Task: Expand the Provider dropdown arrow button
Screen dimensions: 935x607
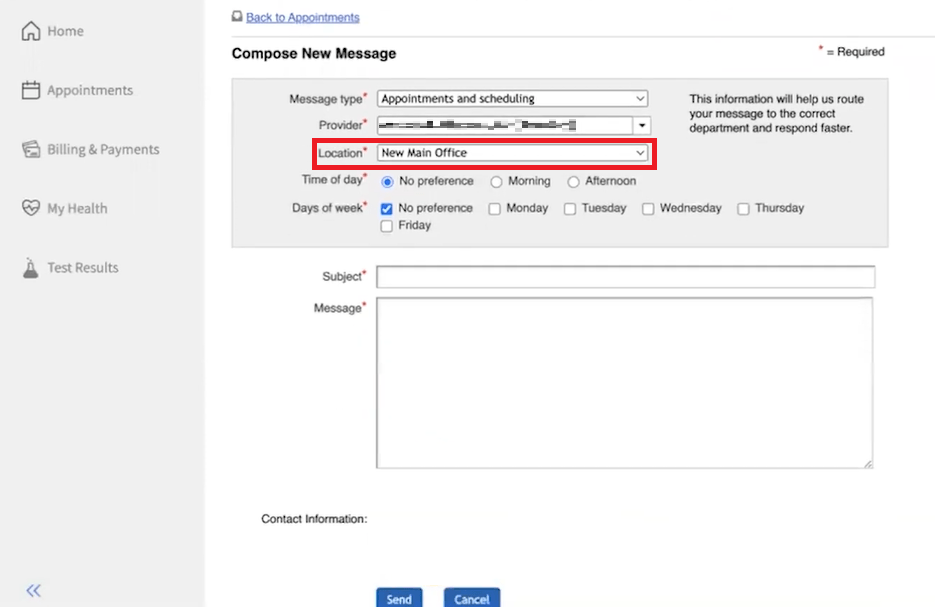Action: click(642, 125)
